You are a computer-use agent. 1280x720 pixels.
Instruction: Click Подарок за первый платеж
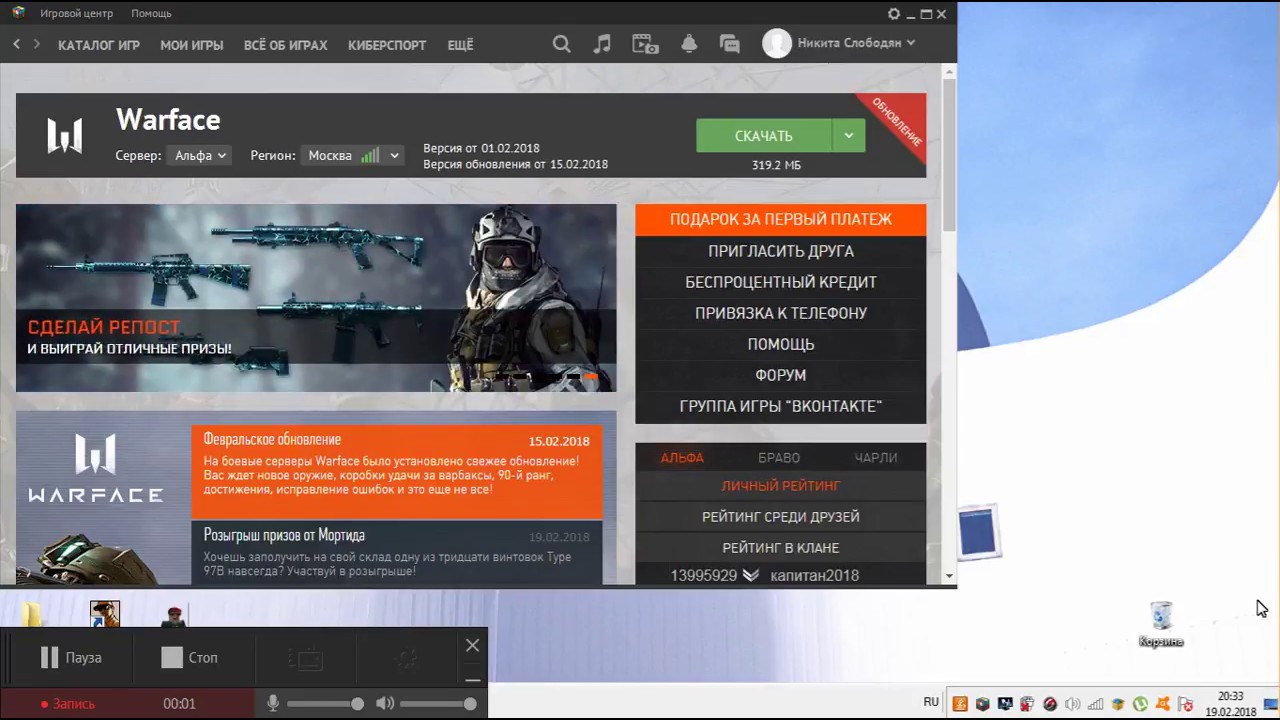coord(781,219)
